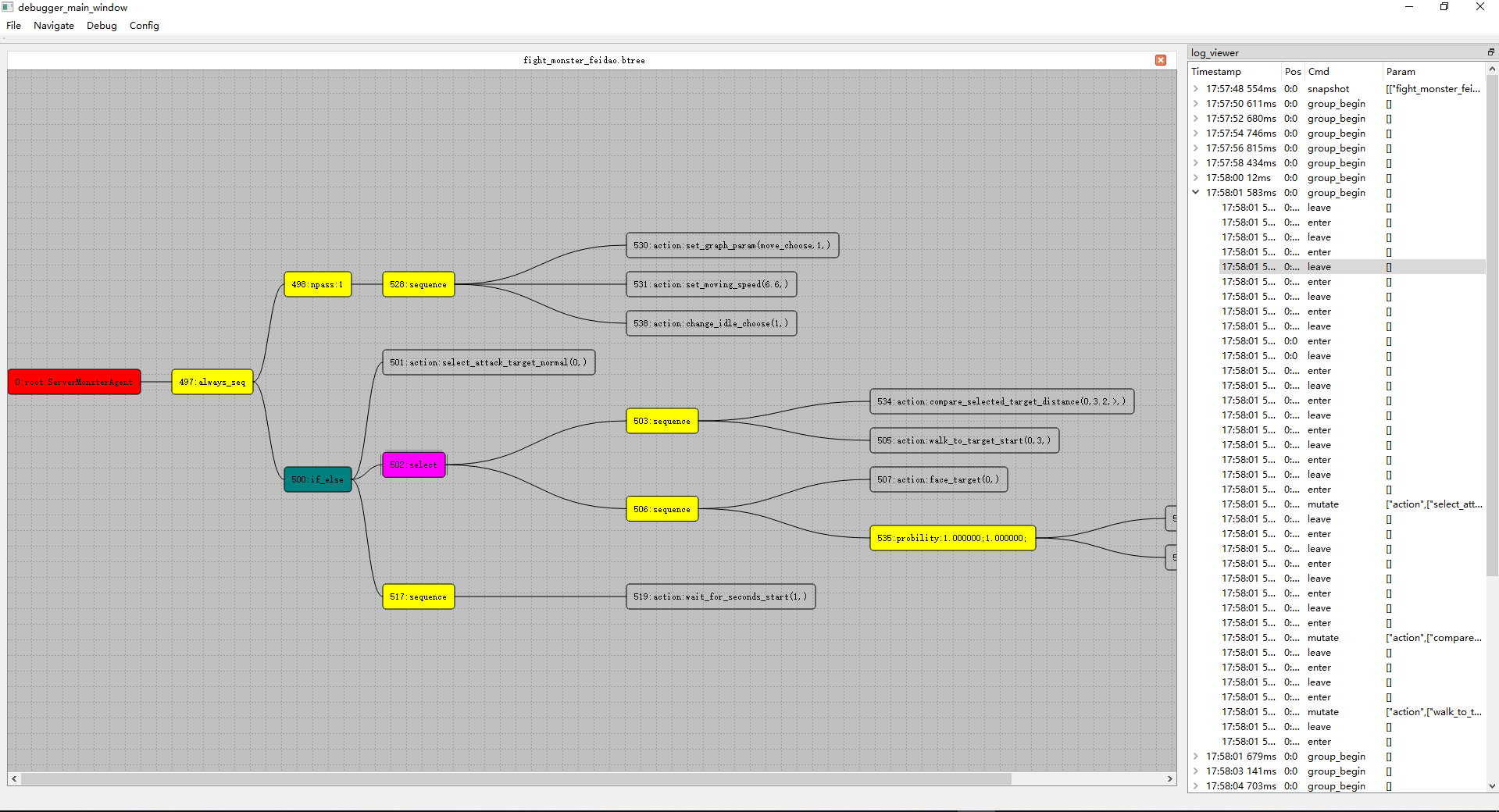Image resolution: width=1499 pixels, height=812 pixels.
Task: Click the 535:probility node
Action: (952, 538)
